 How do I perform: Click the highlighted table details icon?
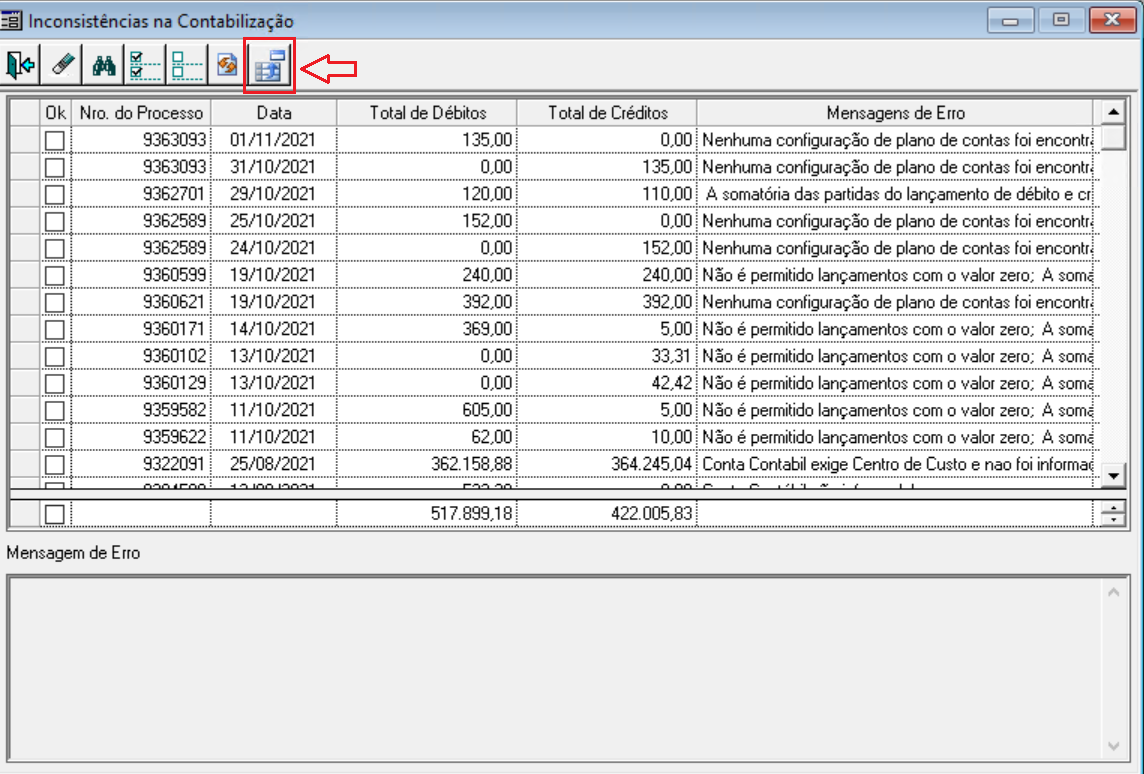click(269, 66)
